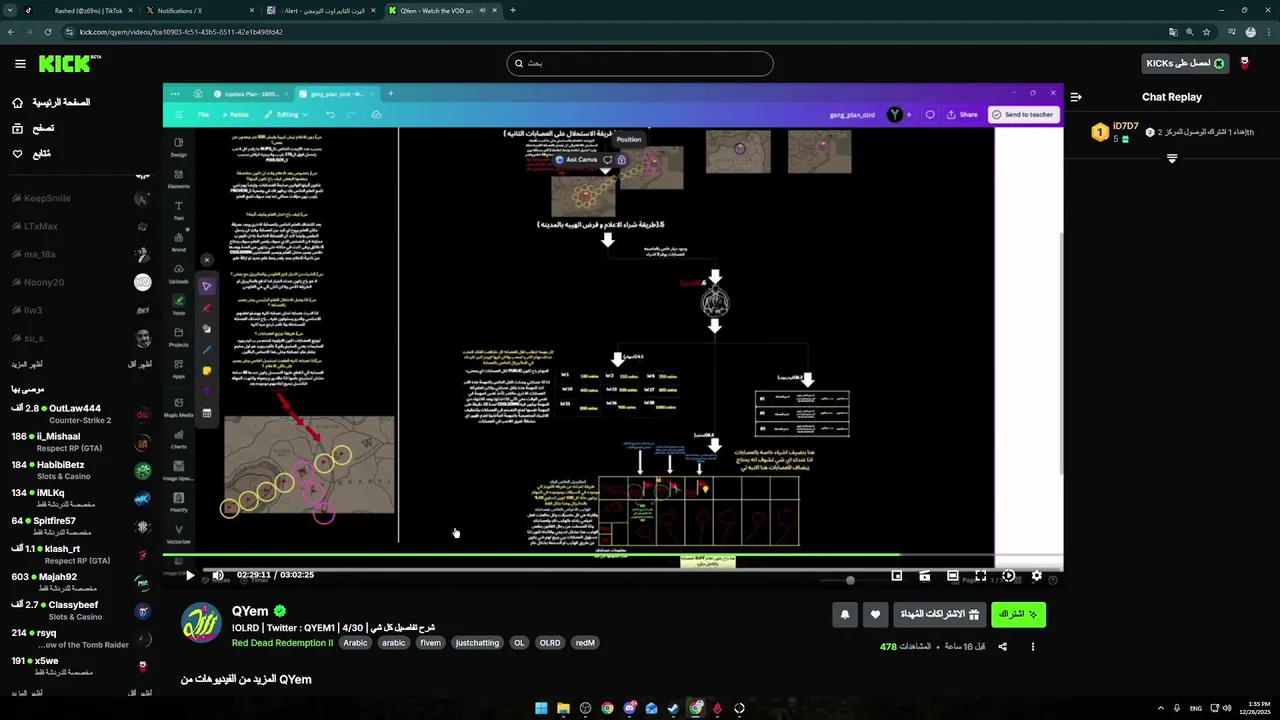Viewport: 1280px width, 720px height.
Task: Click the fivem tag
Action: tap(430, 643)
